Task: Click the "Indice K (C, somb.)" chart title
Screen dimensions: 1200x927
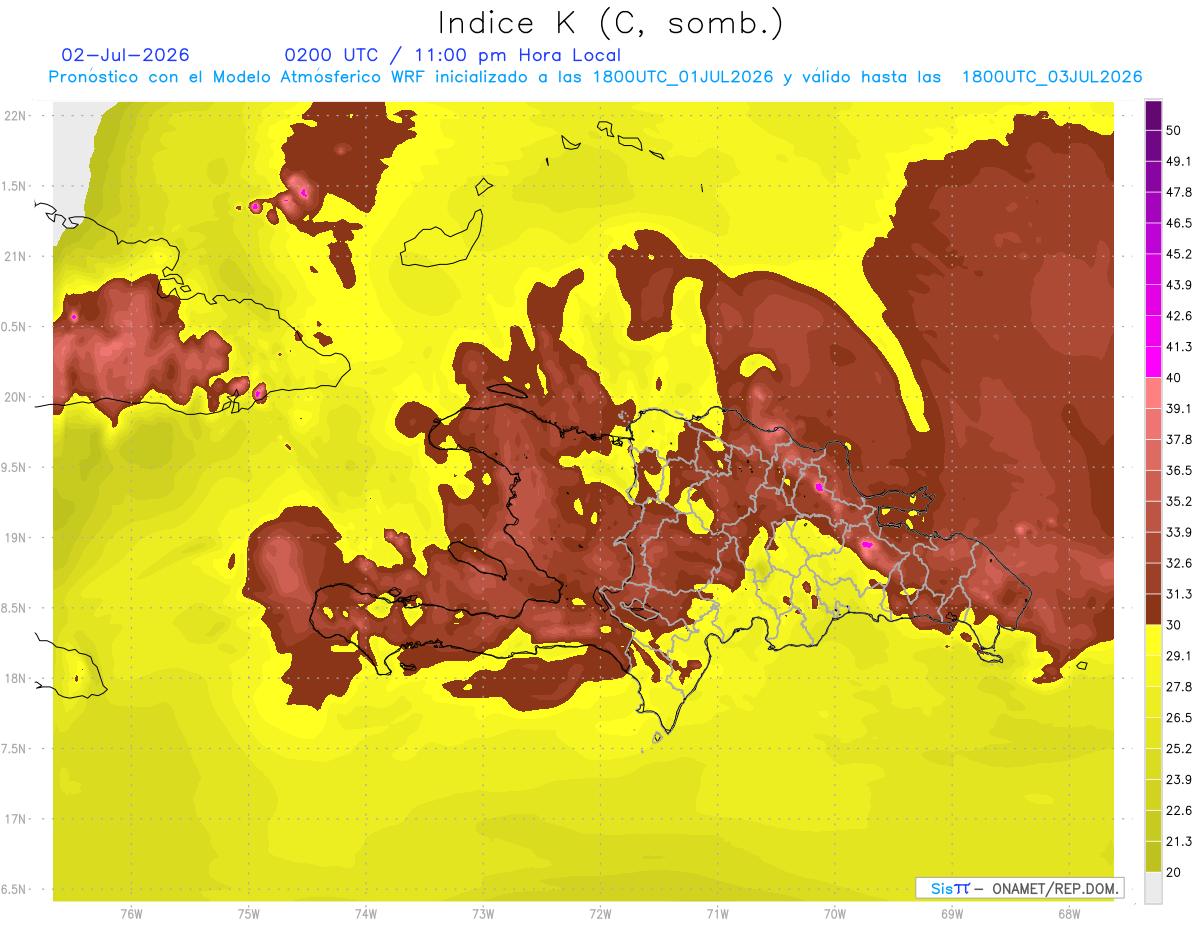Action: [x=609, y=23]
